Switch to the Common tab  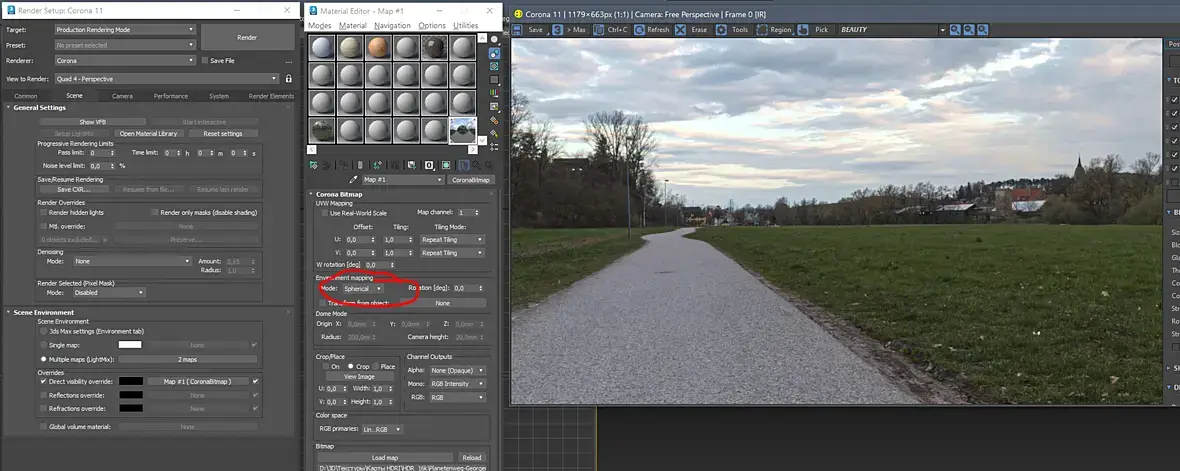pos(26,96)
